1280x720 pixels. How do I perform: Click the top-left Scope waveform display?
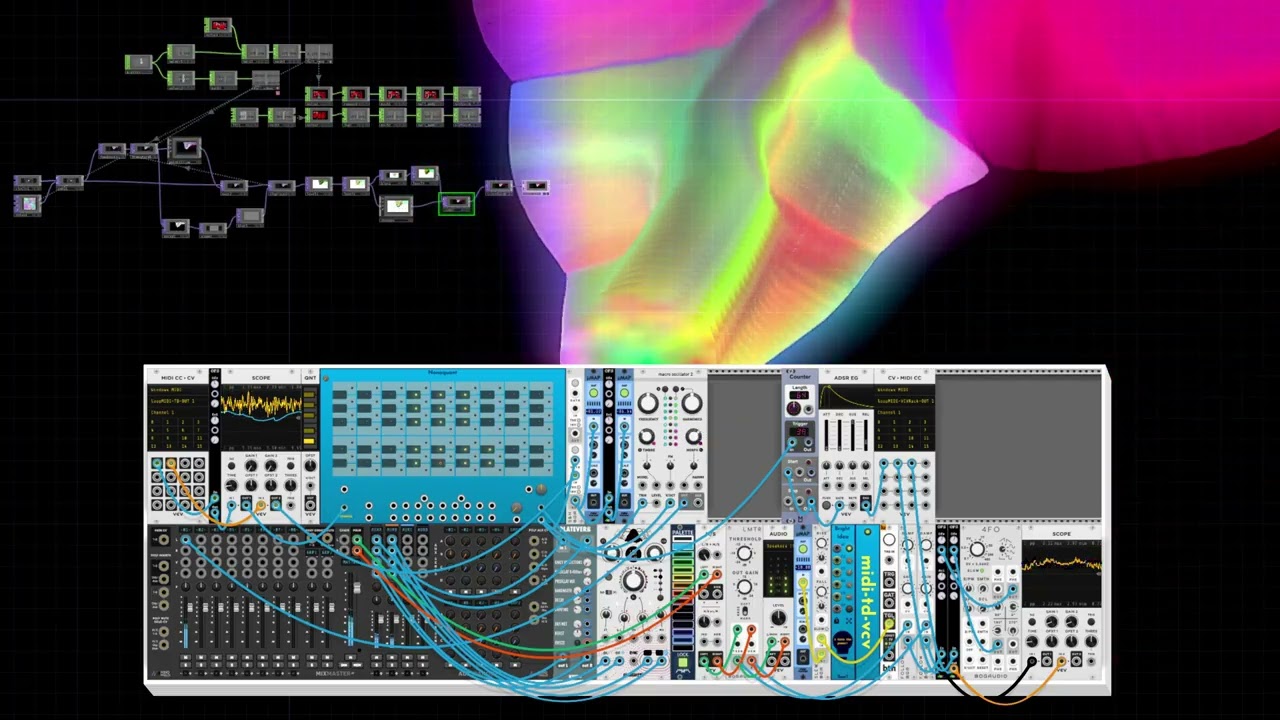click(x=262, y=417)
